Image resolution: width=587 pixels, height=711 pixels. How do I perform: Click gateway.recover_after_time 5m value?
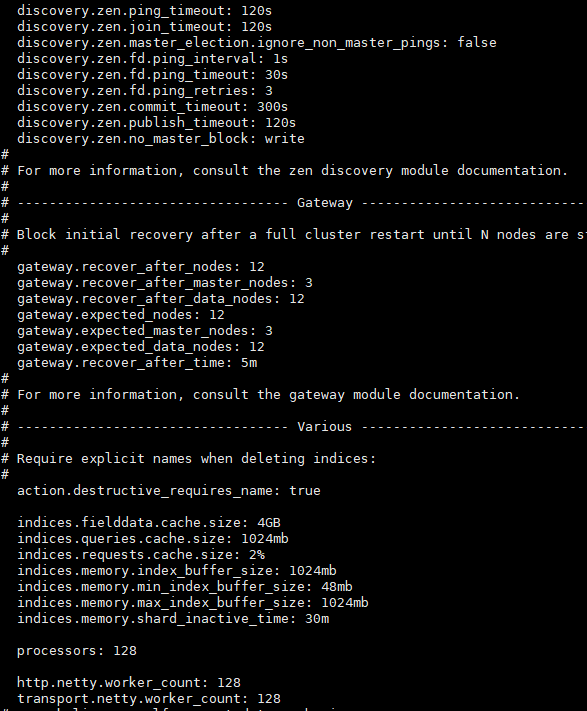[249, 363]
